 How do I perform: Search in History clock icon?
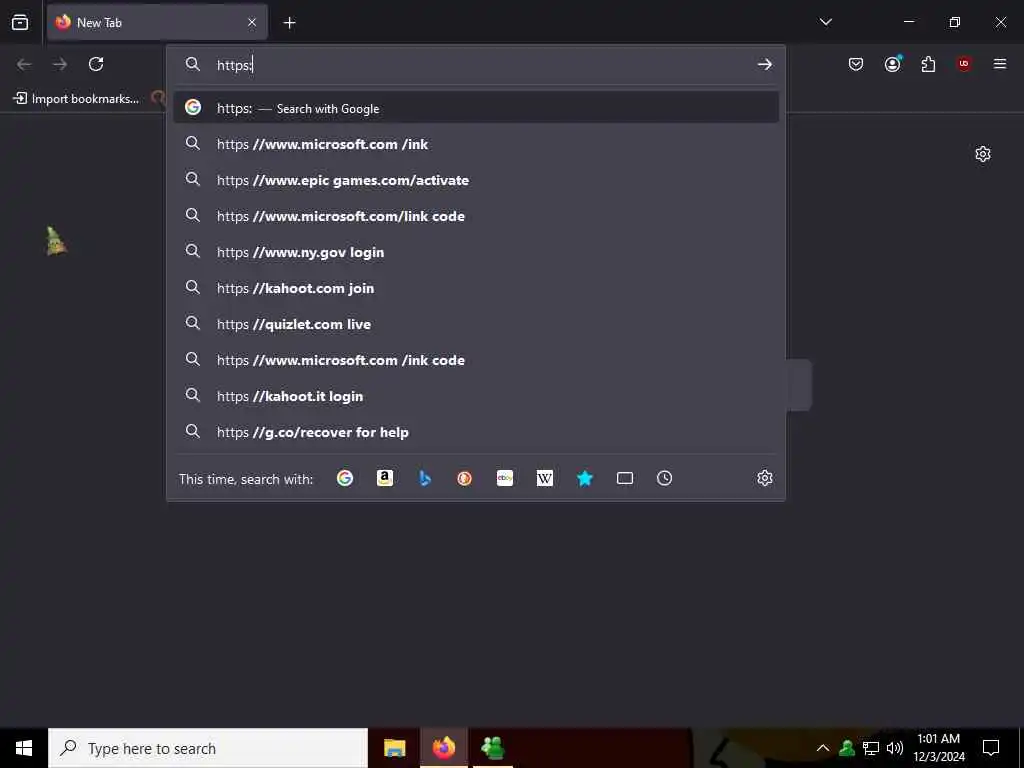[664, 478]
